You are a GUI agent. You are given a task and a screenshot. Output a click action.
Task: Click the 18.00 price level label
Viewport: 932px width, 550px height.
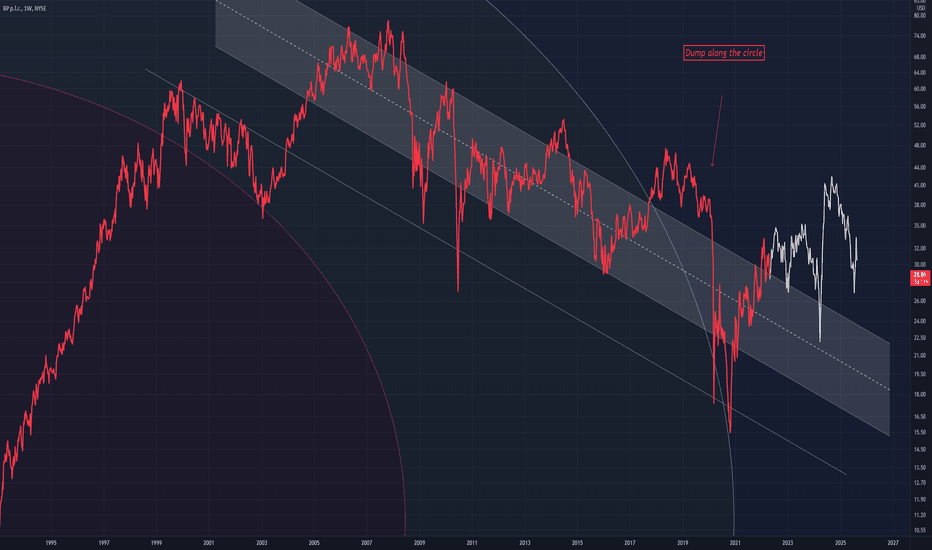920,395
